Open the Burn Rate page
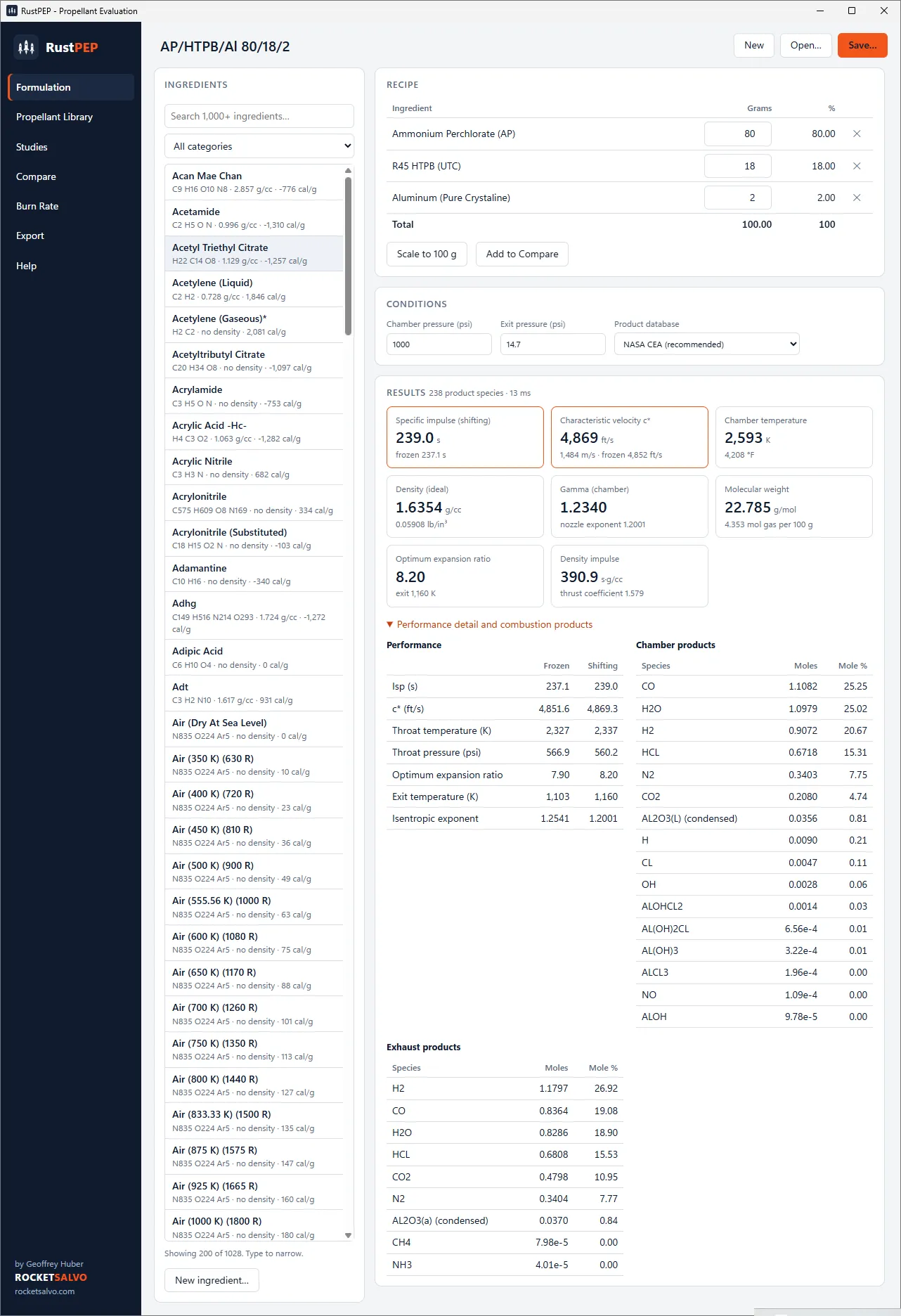901x1316 pixels. tap(71, 206)
